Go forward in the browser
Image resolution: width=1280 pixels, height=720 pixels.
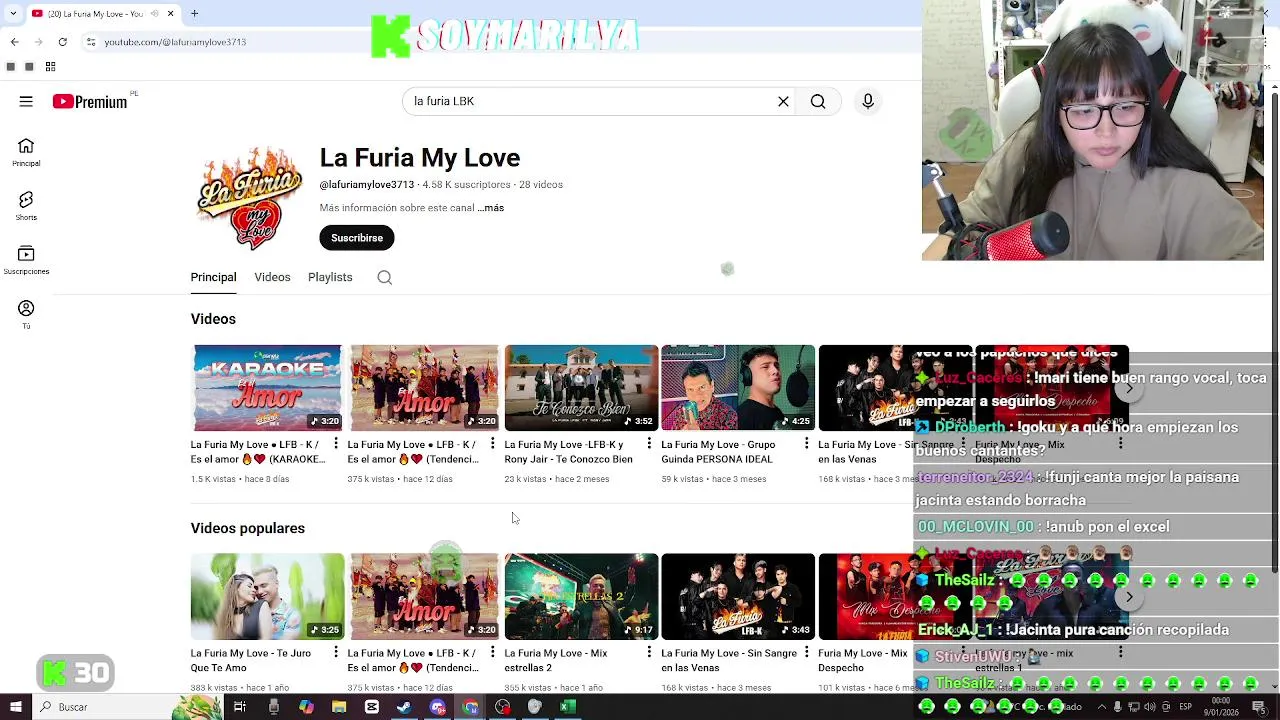tap(38, 42)
